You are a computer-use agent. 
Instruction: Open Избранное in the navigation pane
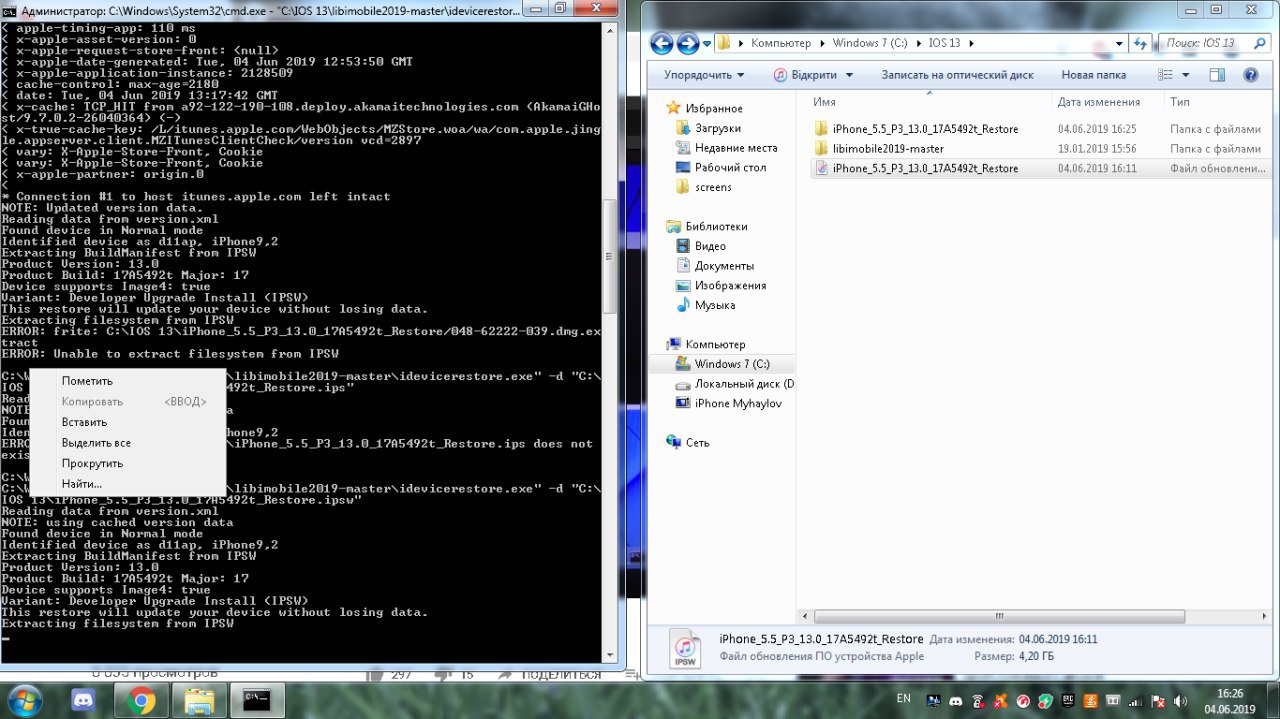(x=714, y=108)
